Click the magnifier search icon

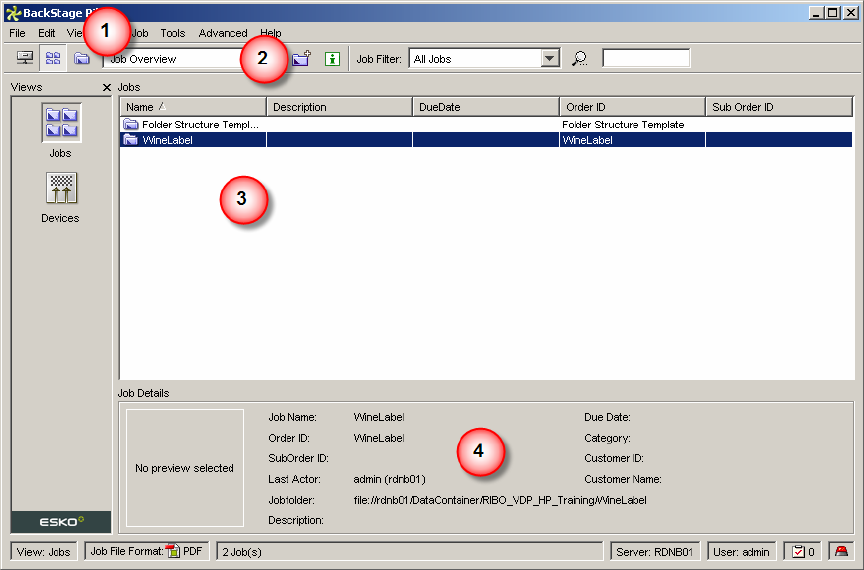tap(579, 58)
